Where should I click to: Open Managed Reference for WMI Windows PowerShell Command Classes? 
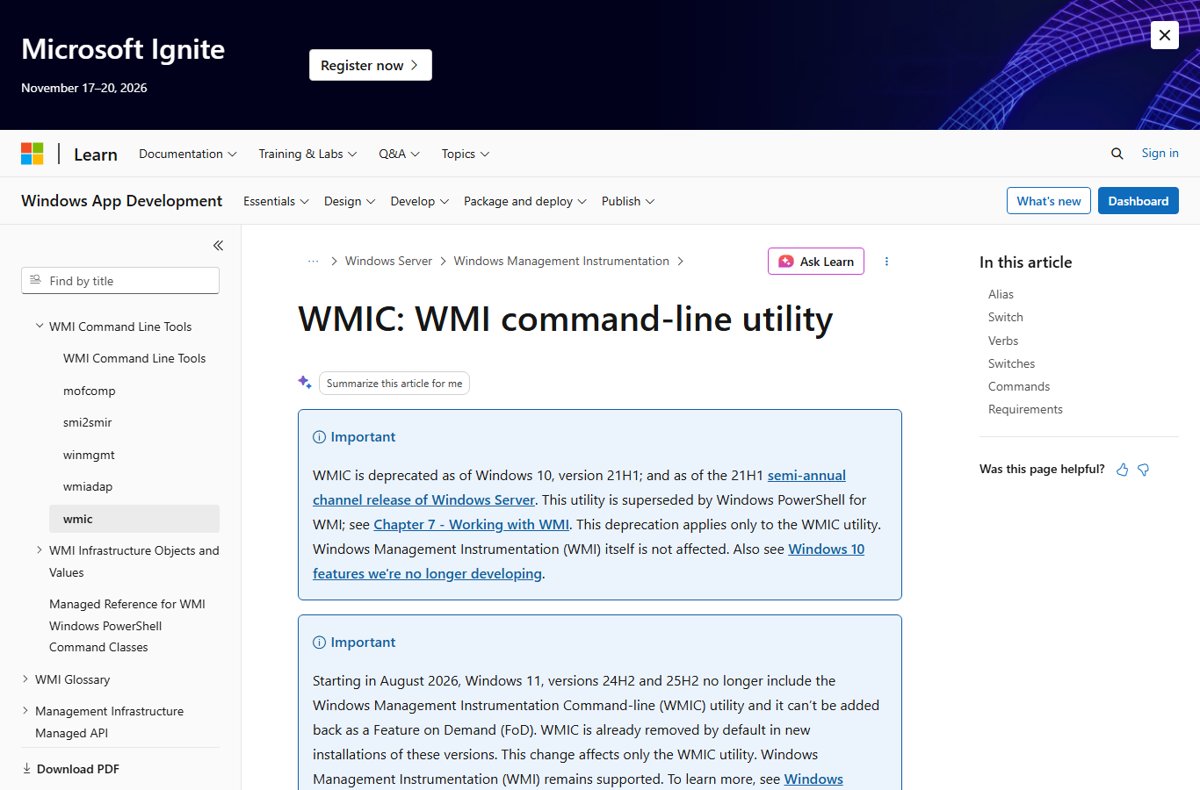127,625
